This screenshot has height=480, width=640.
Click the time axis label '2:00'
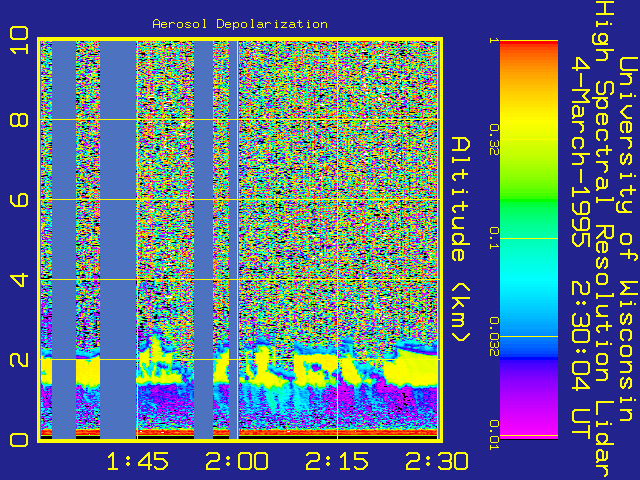(x=237, y=461)
